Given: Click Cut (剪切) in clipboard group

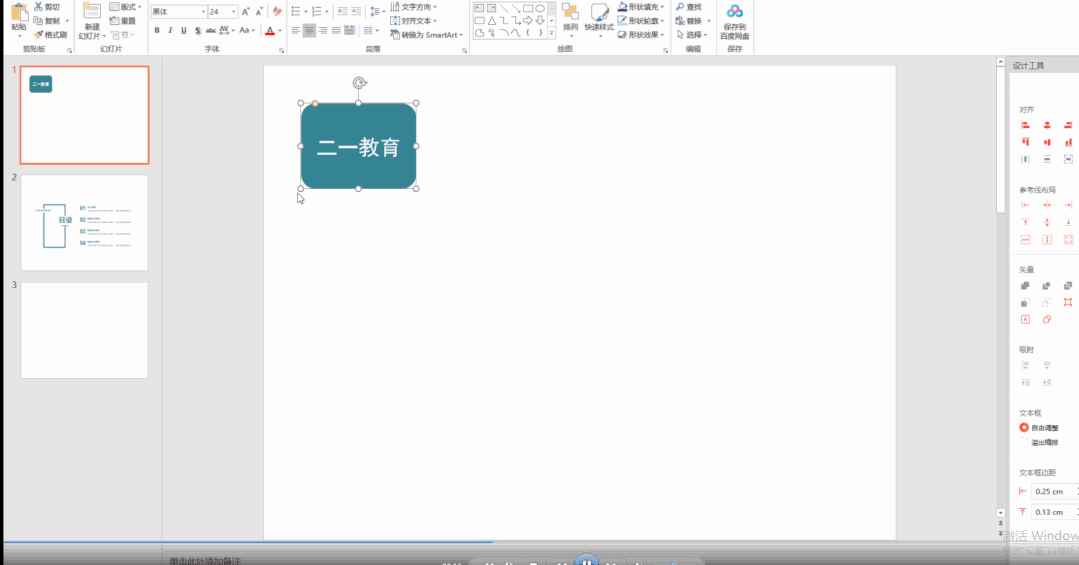Looking at the screenshot, I should pos(46,7).
